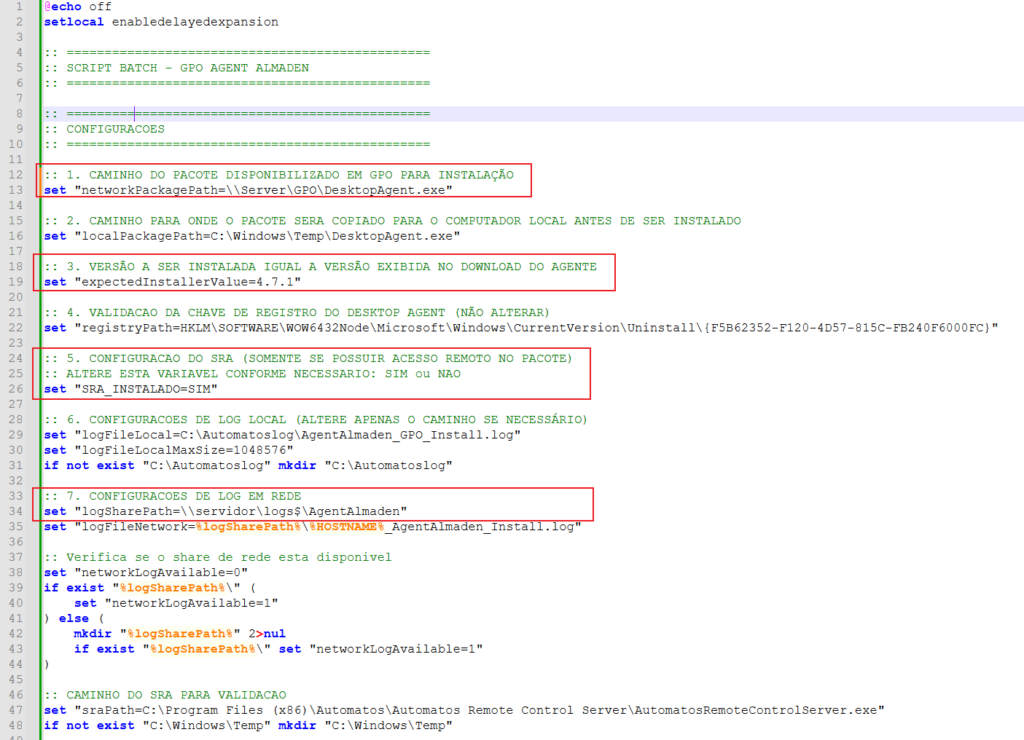Click comment "Verifica se o share de rede"
Viewport: 1024px width, 740px height.
pos(218,557)
